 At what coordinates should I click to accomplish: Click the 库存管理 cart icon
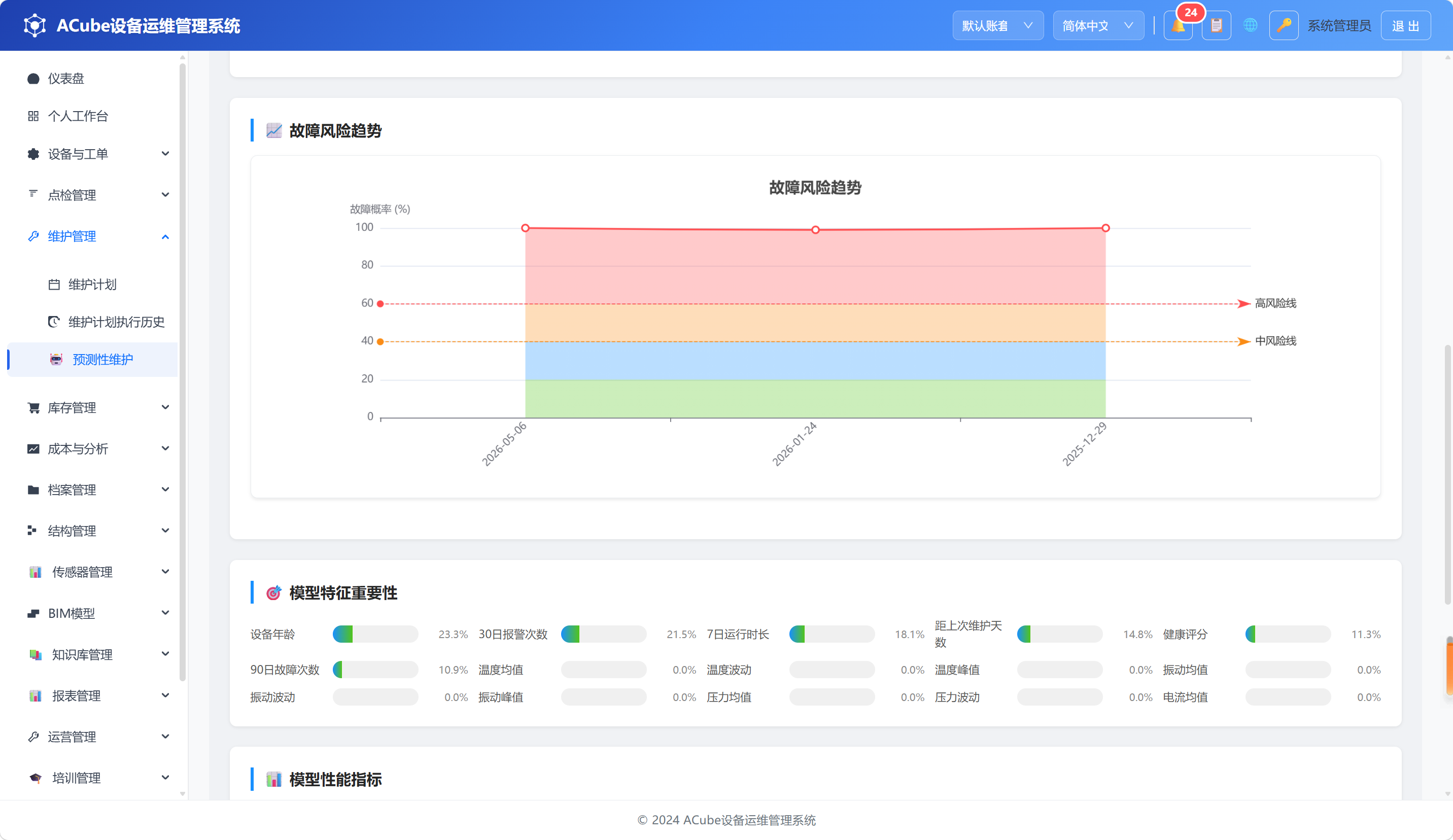coord(33,408)
